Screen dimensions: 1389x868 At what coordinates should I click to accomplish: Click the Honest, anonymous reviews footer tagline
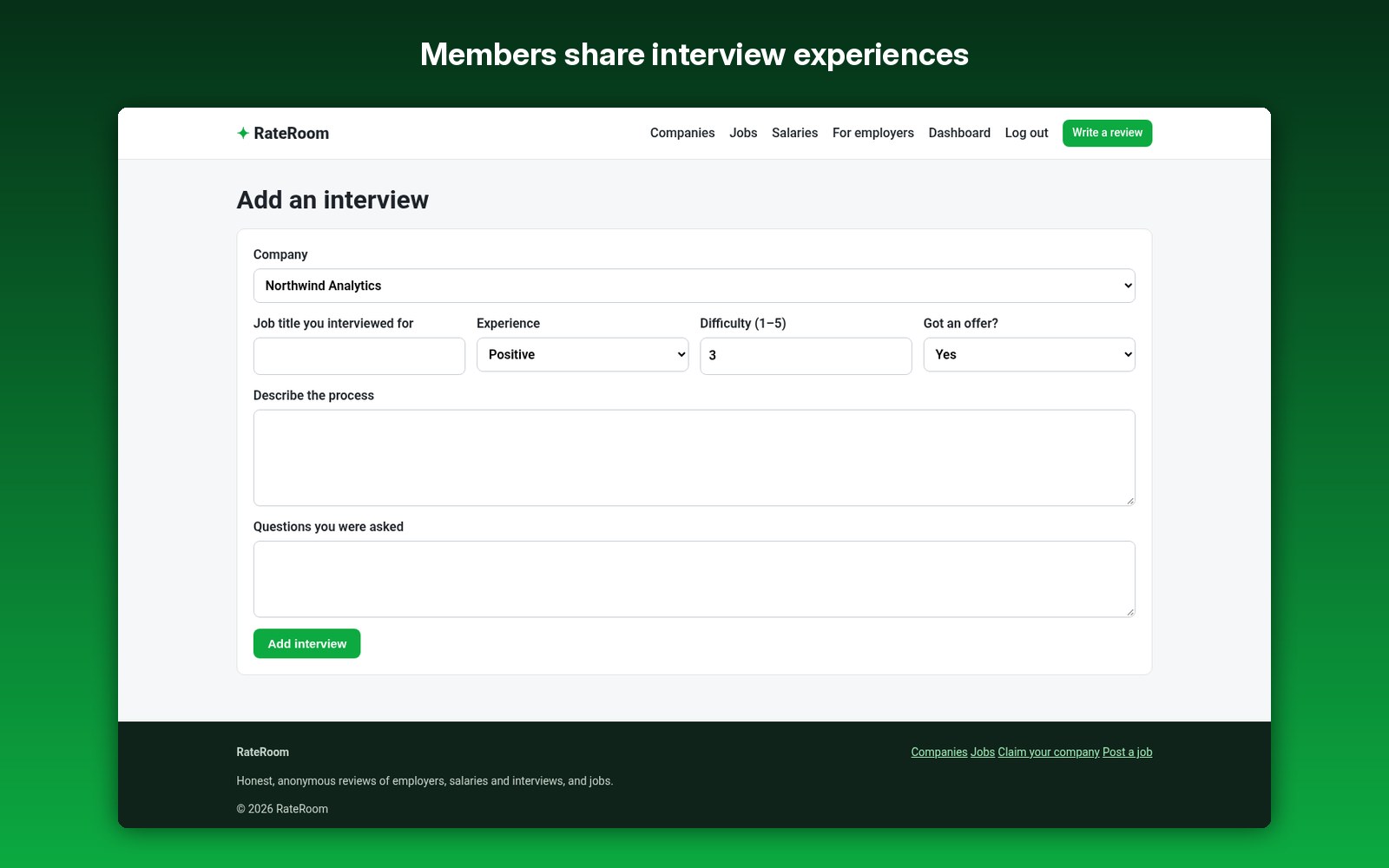425,780
